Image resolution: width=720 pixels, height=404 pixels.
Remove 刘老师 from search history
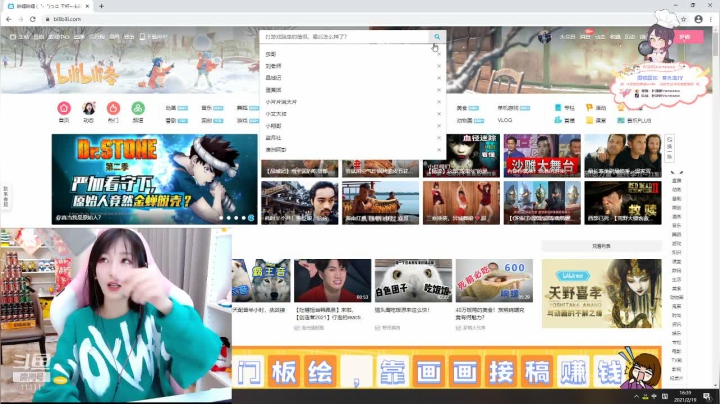coord(439,66)
